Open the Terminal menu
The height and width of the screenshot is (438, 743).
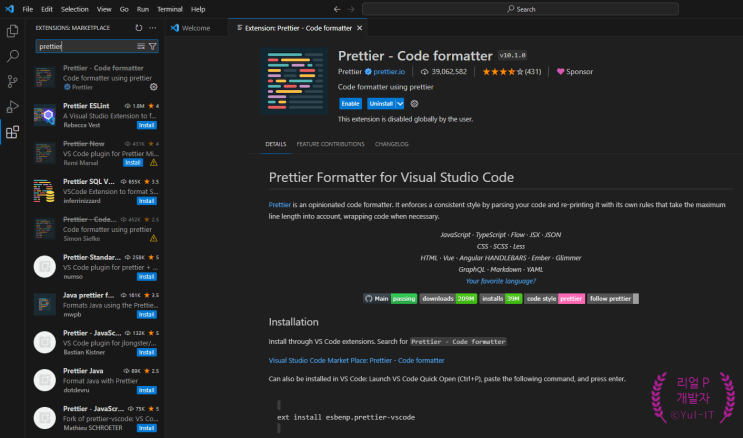170,9
